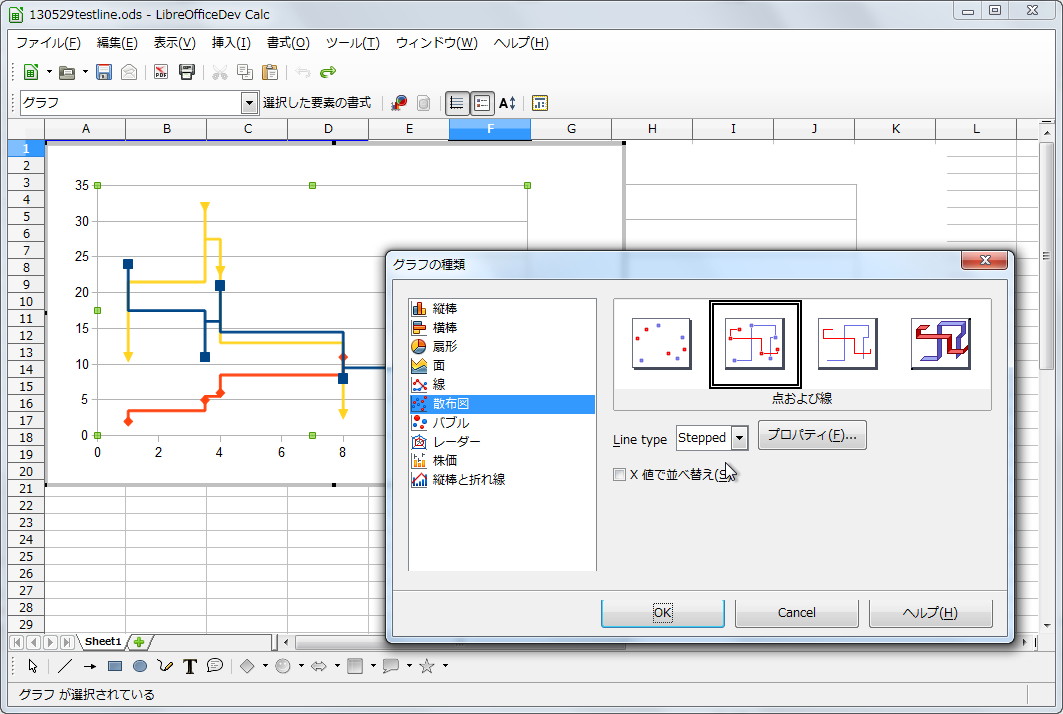The image size is (1063, 714).
Task: Select the Stars shape tool
Action: (x=426, y=666)
